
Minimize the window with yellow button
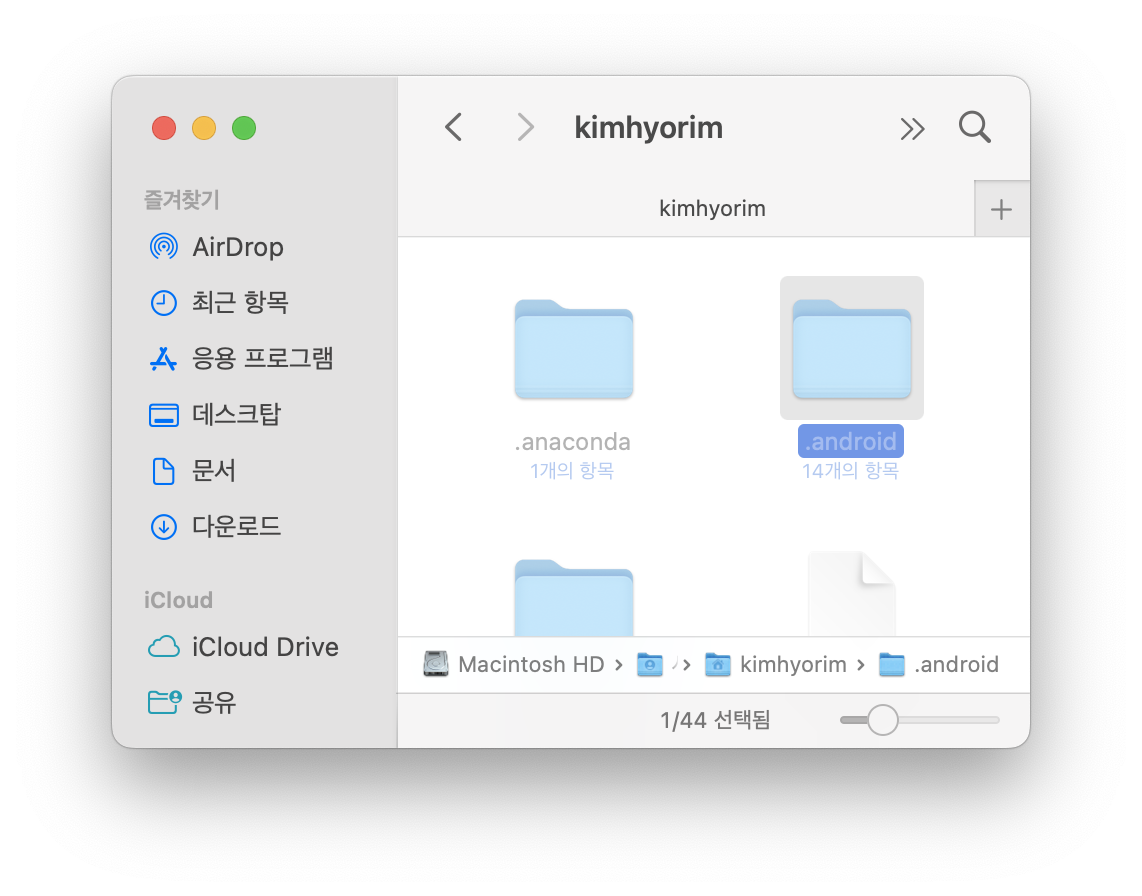tap(204, 127)
